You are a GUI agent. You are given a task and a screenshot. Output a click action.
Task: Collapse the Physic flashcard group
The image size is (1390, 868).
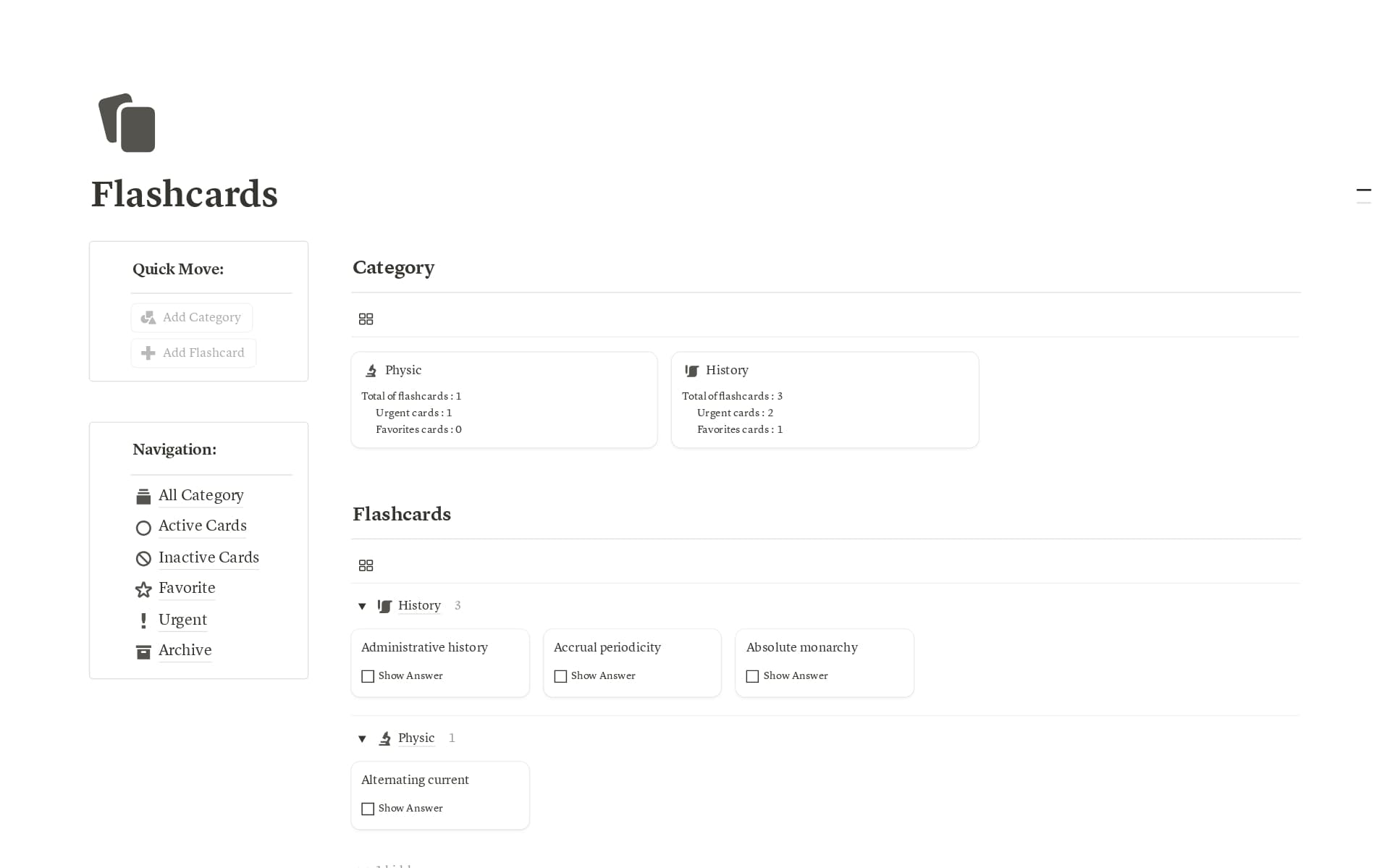coord(362,738)
